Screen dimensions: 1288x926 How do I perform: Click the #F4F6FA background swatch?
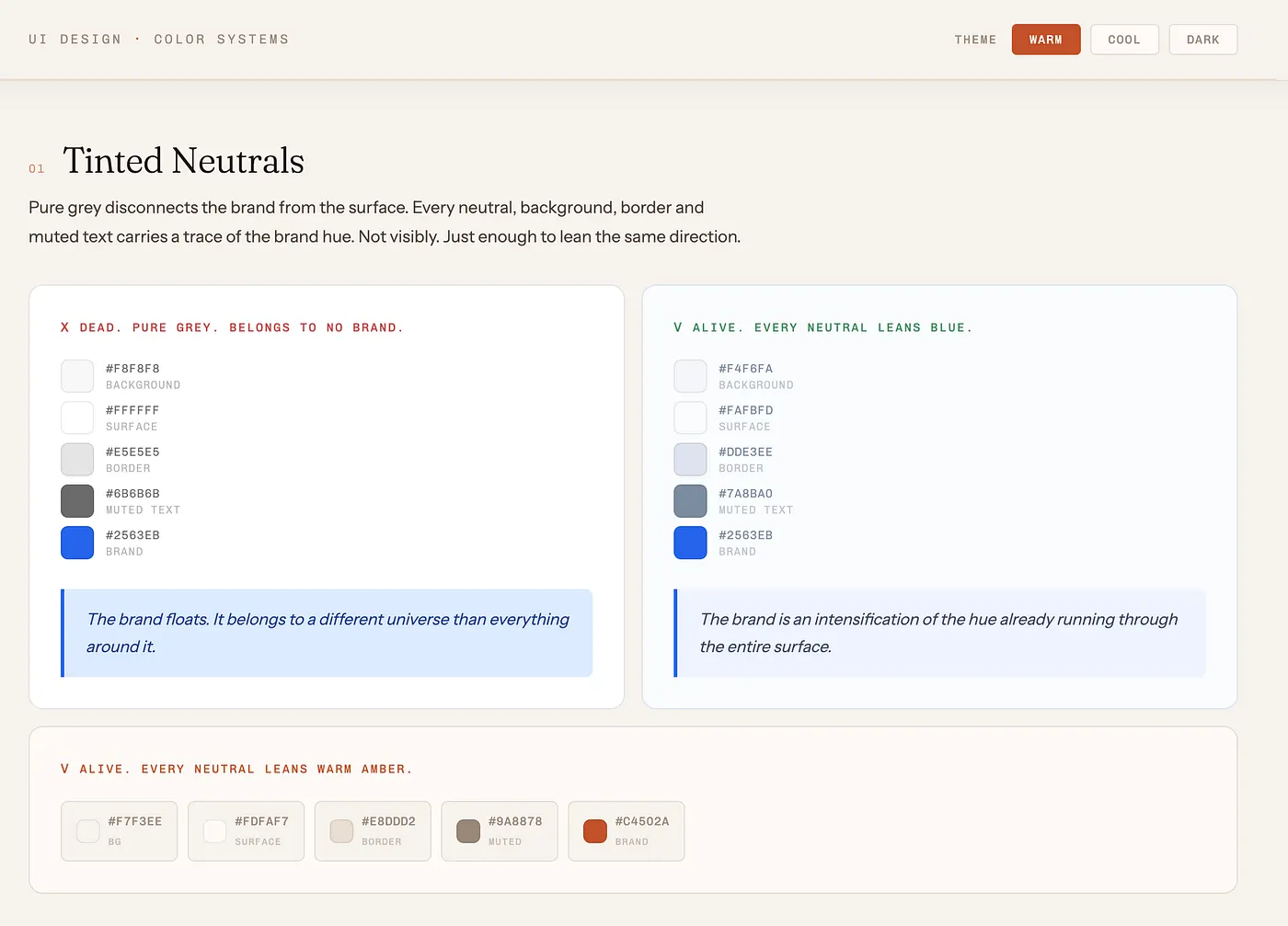(x=690, y=376)
